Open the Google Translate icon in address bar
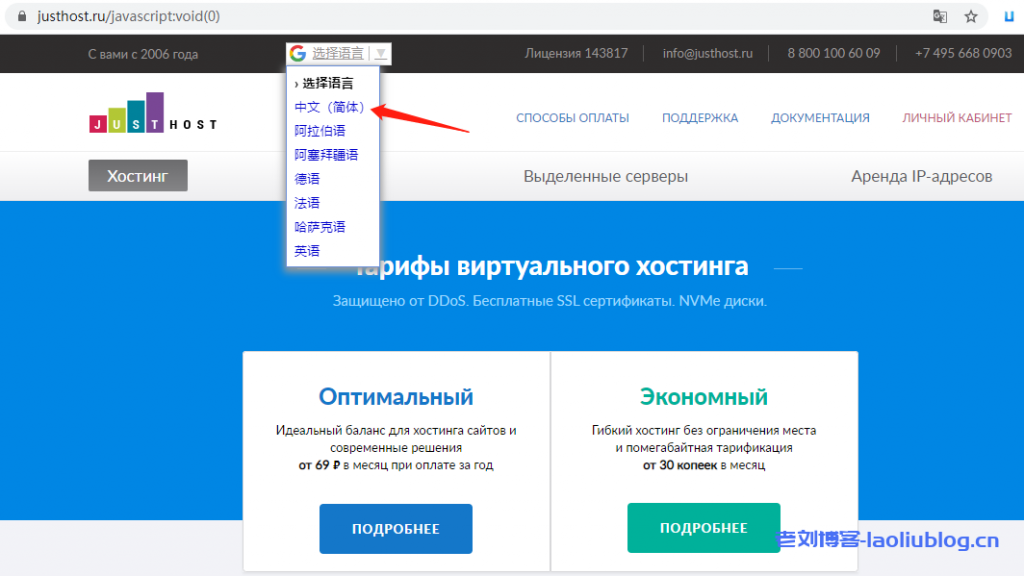The width and height of the screenshot is (1024, 576). [941, 16]
